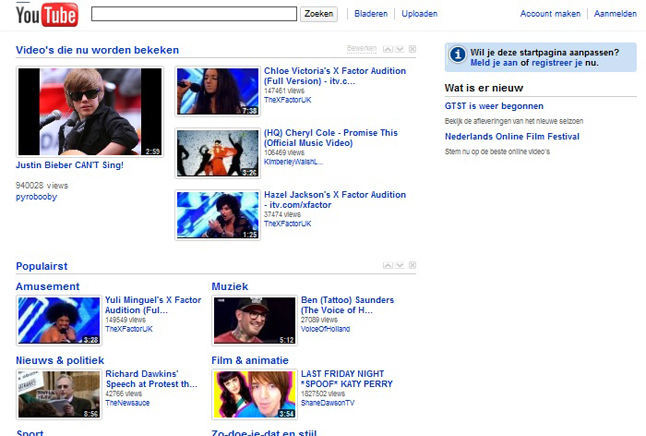The width and height of the screenshot is (646, 436).
Task: Open 'GTST is weer begonnen' news item
Action: tap(494, 106)
